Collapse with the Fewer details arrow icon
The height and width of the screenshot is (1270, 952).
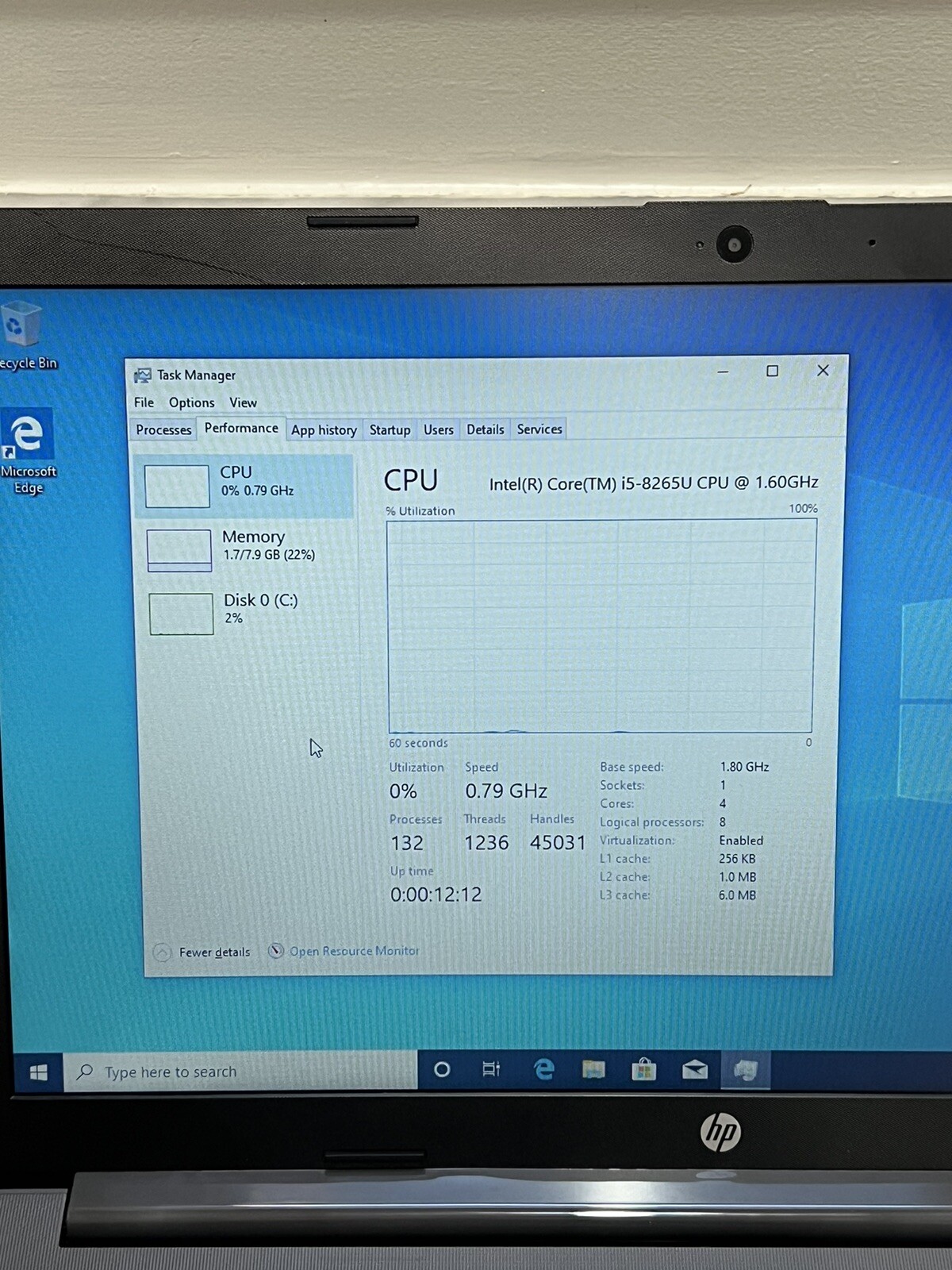(162, 952)
